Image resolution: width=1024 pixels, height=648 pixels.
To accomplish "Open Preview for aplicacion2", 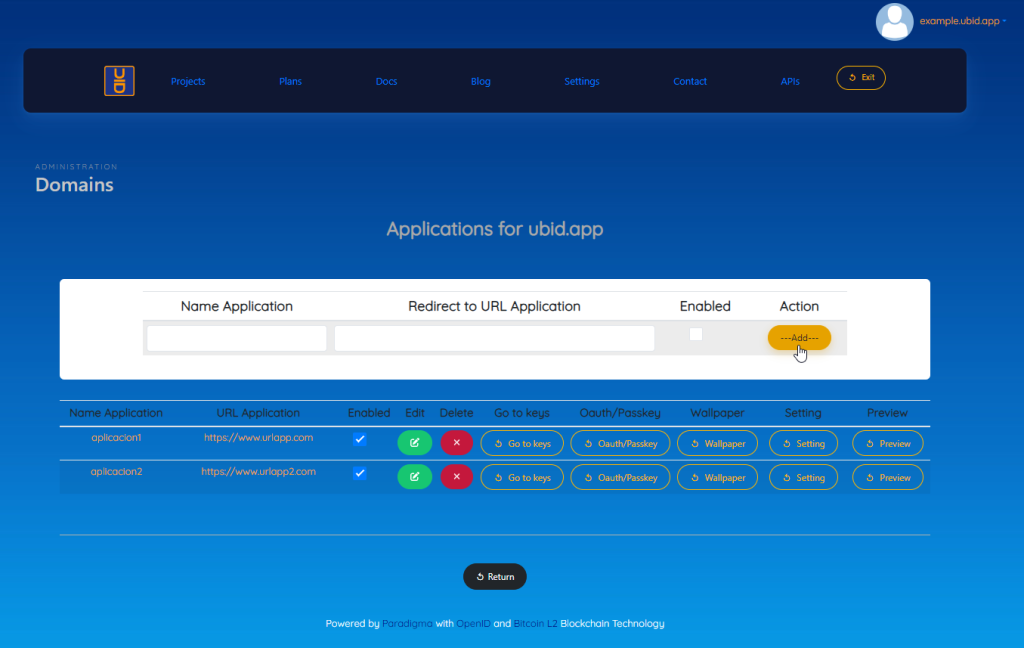I will [887, 477].
